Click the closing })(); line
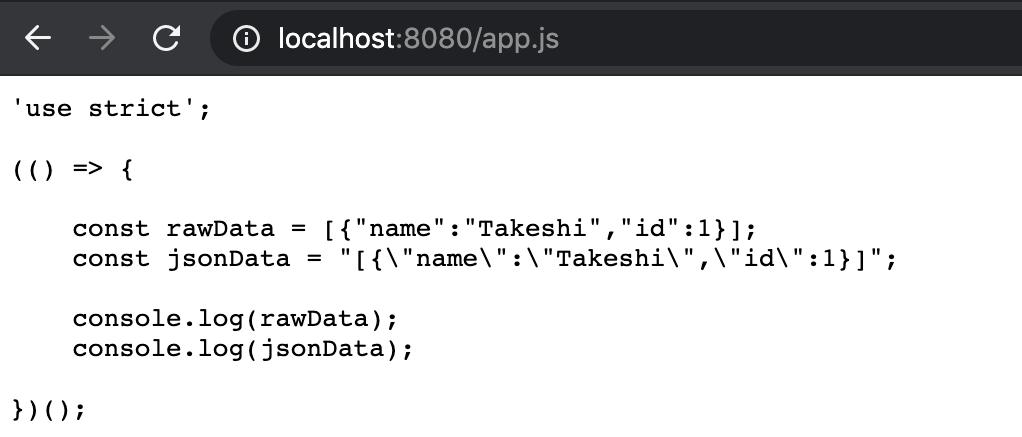 pyautogui.click(x=49, y=410)
